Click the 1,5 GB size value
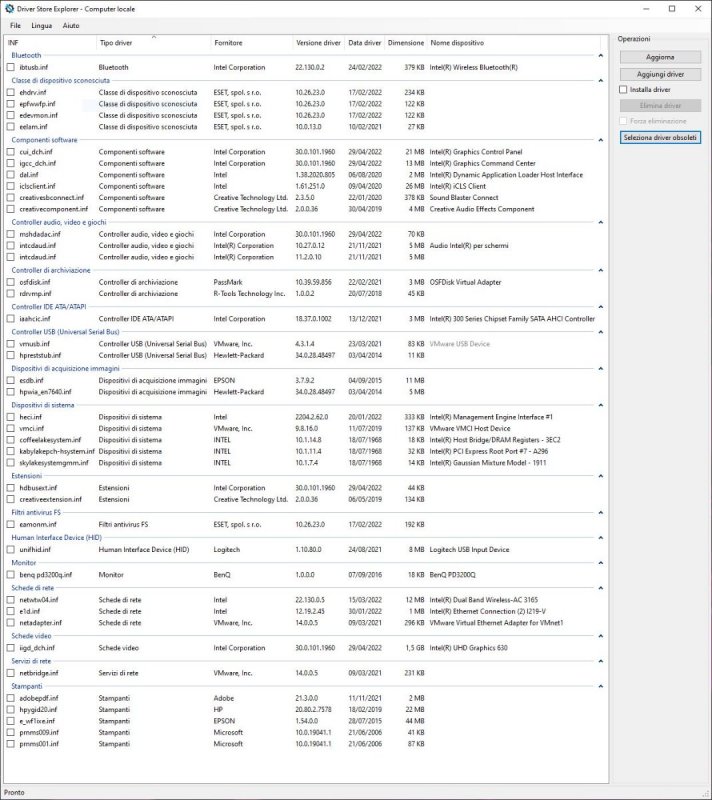The height and width of the screenshot is (800, 712). click(x=414, y=648)
